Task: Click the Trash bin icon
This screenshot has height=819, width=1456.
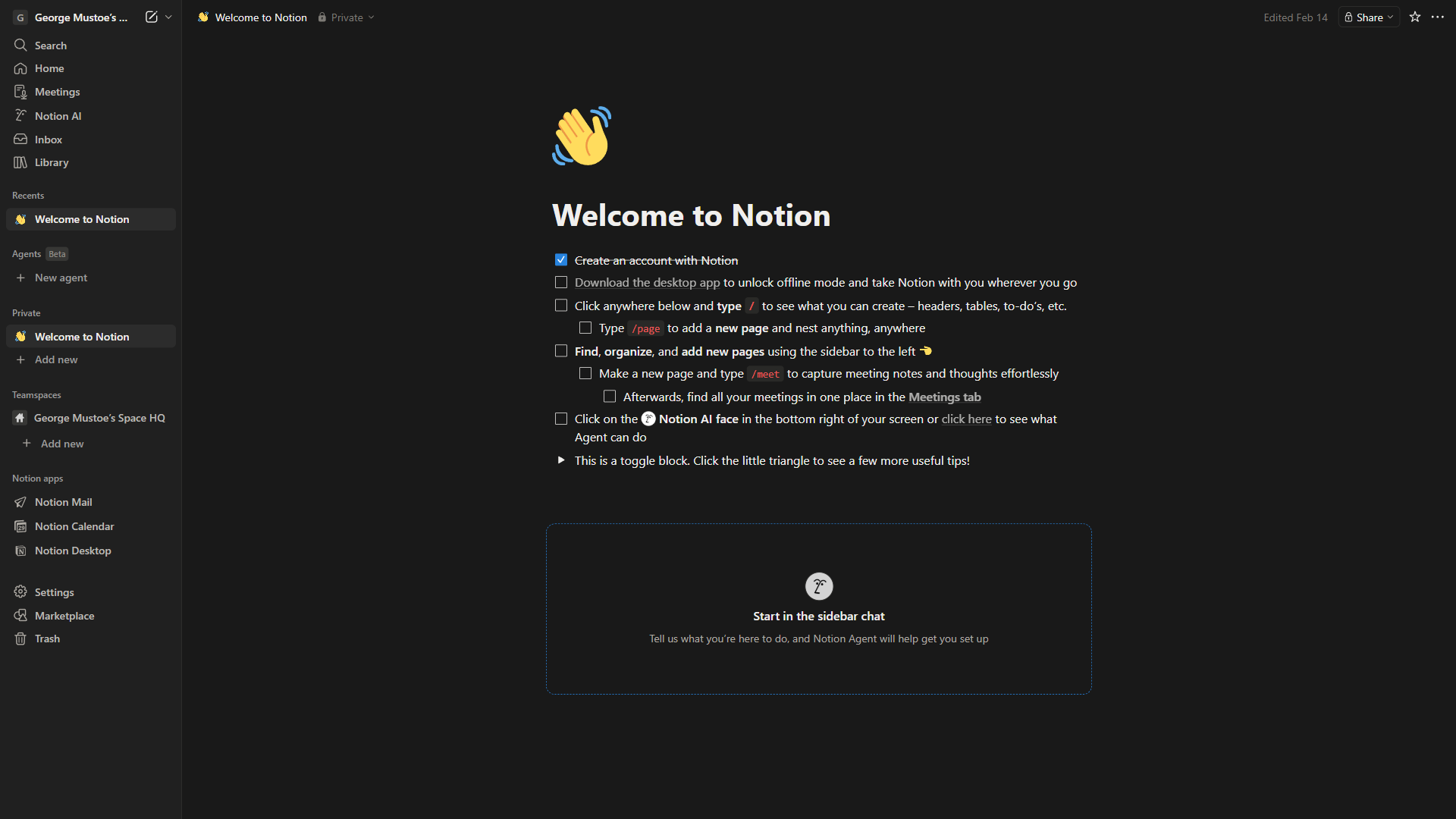Action: [x=20, y=639]
